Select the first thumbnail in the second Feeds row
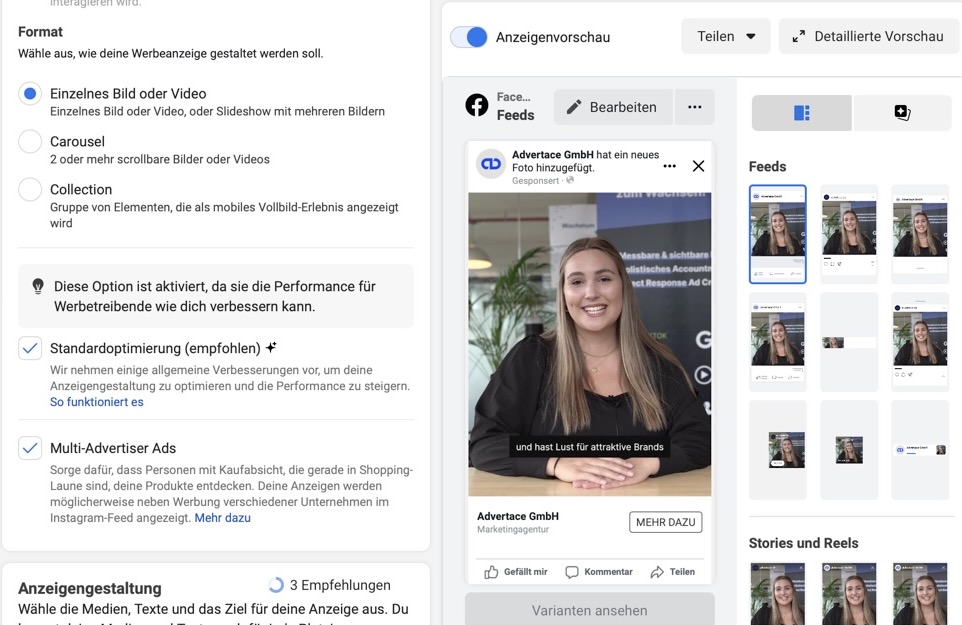Viewport: 962px width, 625px height. point(777,342)
